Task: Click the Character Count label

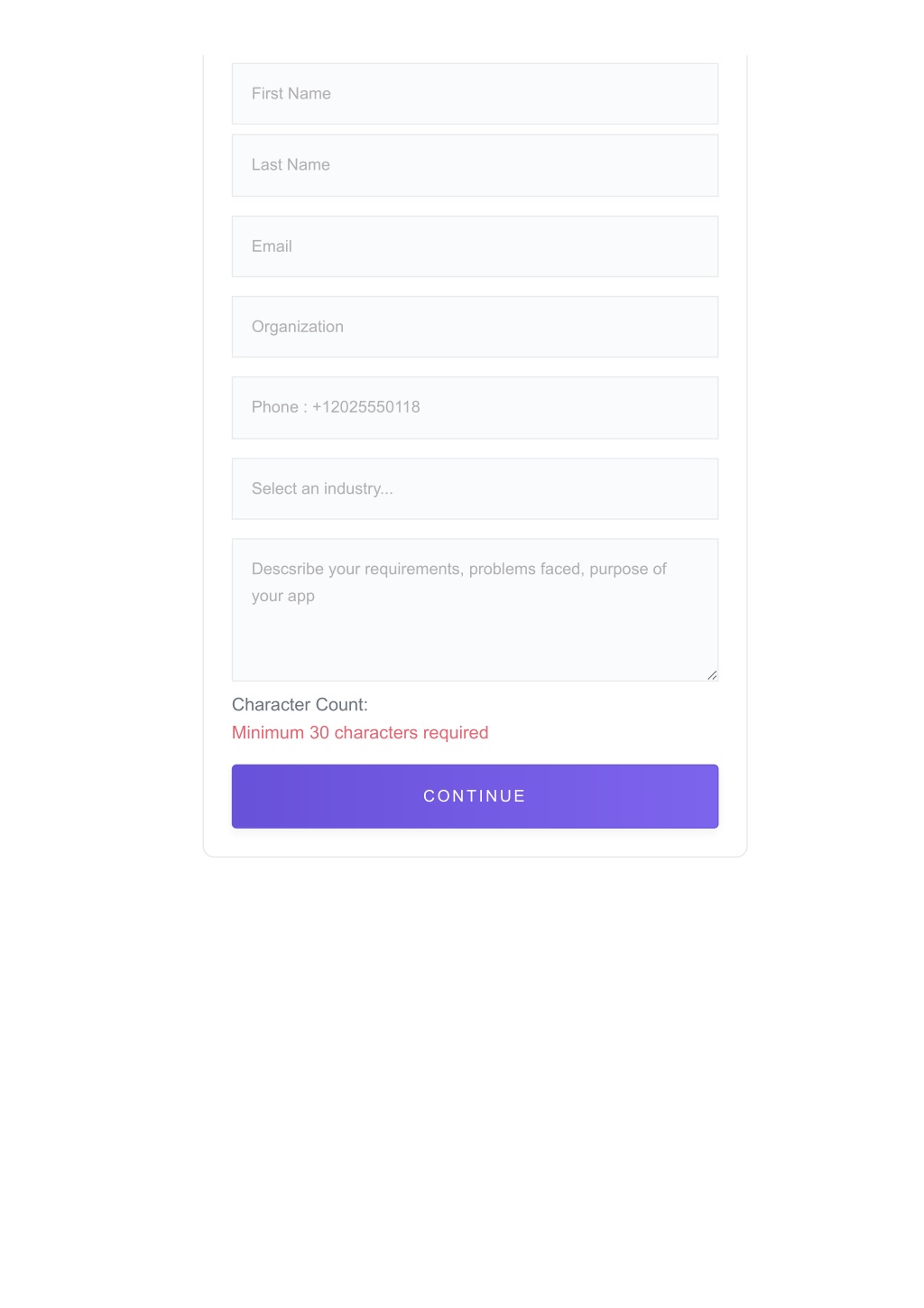Action: coord(300,705)
